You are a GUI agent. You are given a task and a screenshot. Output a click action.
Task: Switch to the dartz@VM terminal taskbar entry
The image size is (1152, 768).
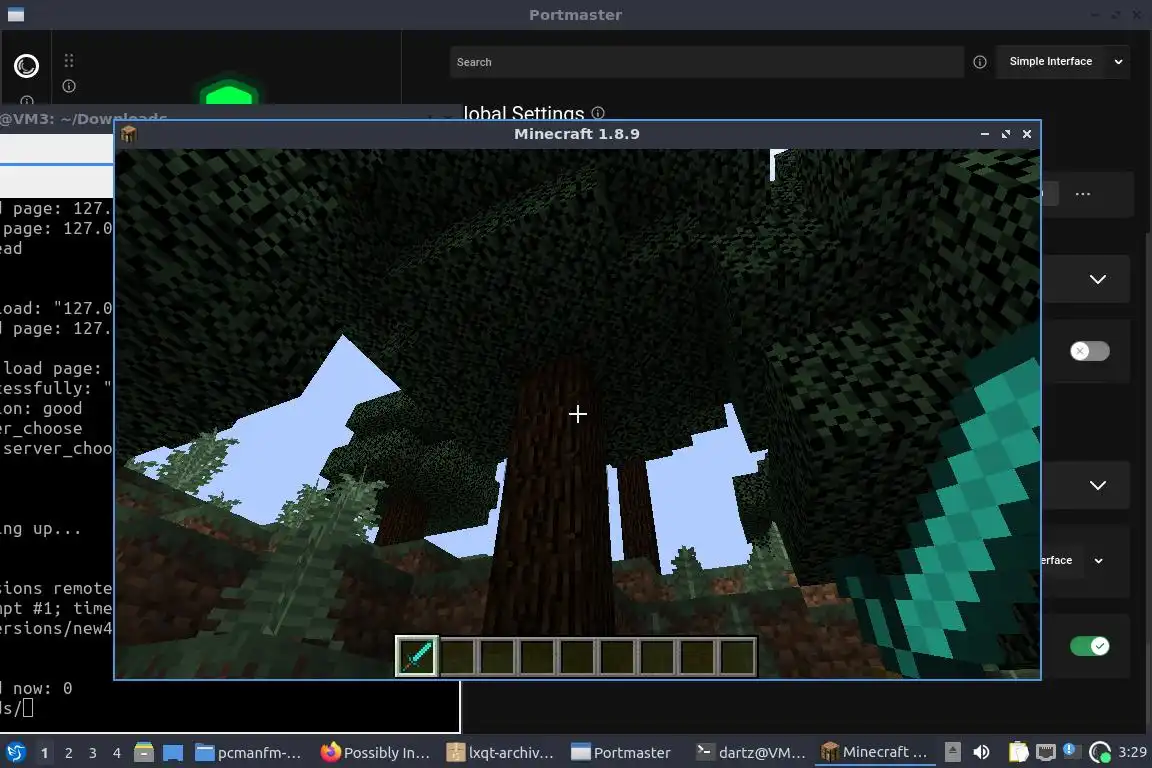(751, 753)
